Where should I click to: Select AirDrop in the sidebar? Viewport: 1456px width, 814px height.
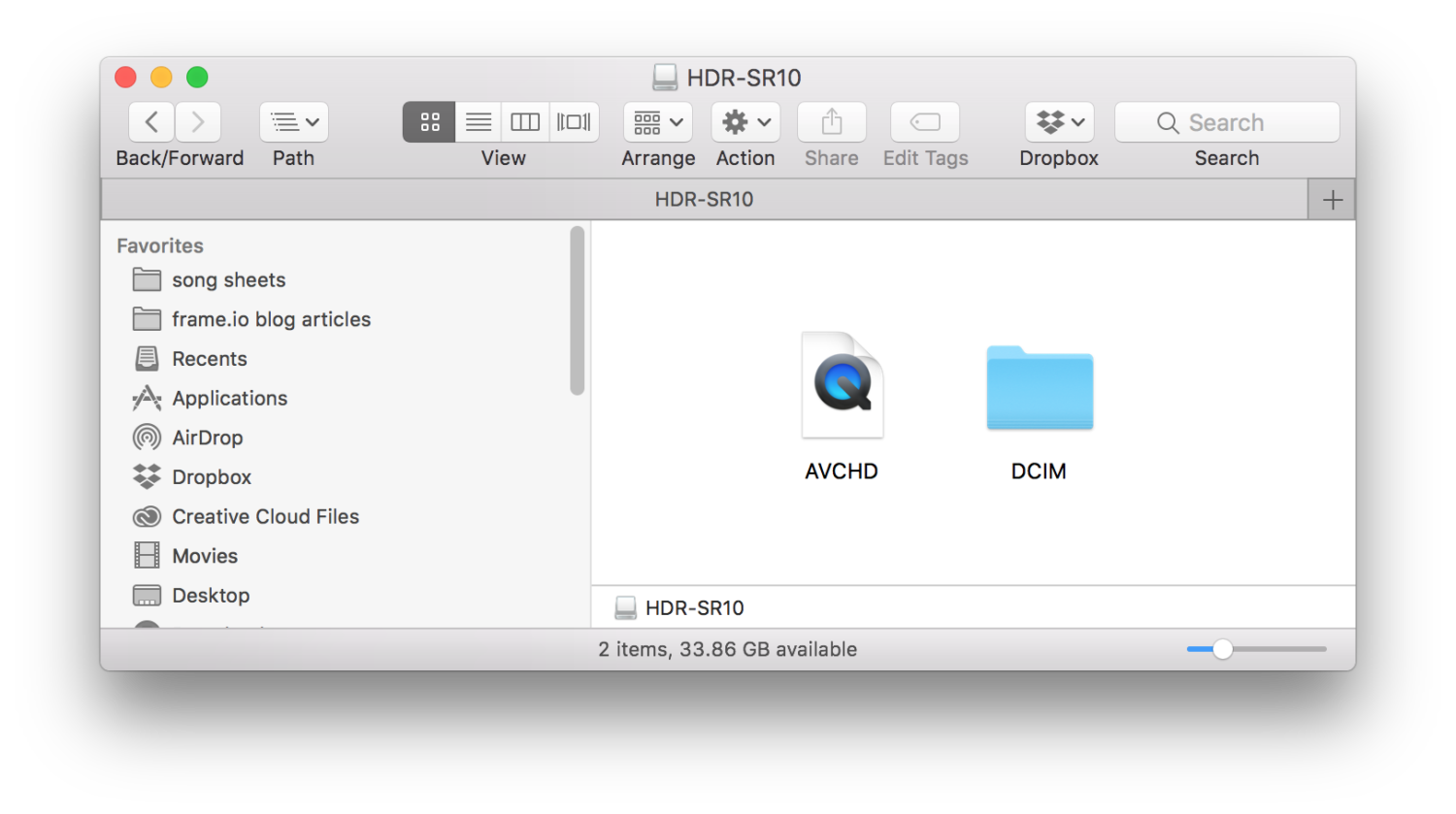coord(207,438)
